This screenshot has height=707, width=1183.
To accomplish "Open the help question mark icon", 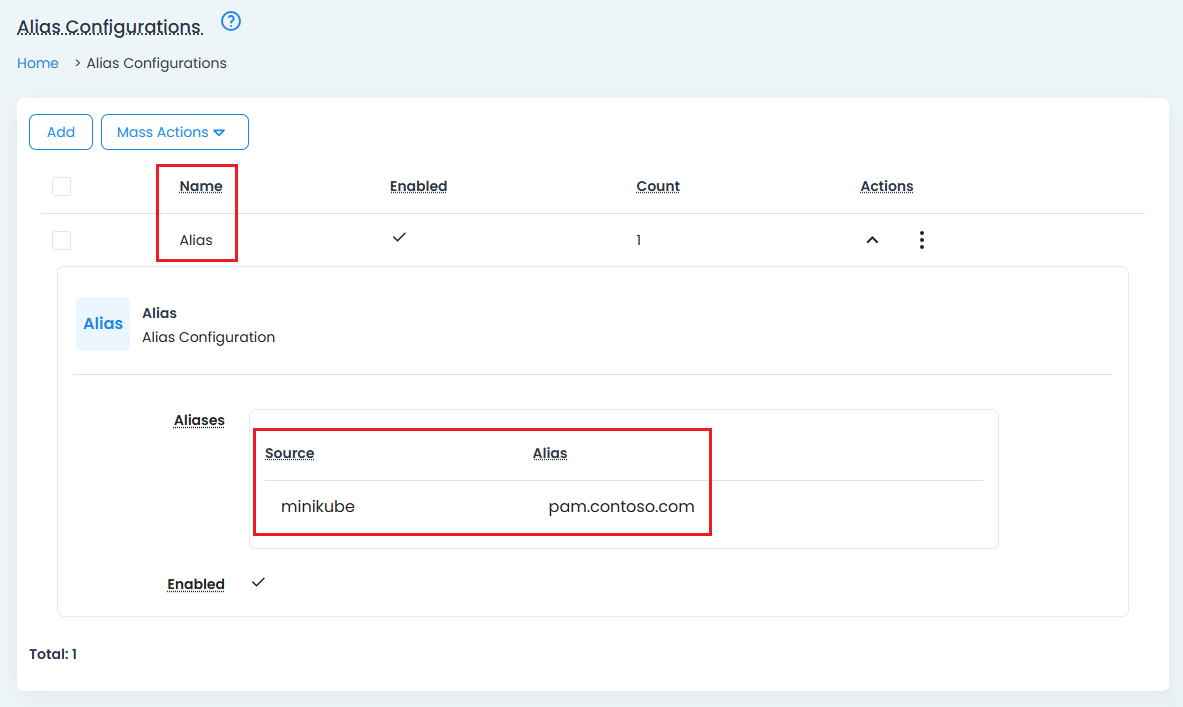I will coord(231,21).
